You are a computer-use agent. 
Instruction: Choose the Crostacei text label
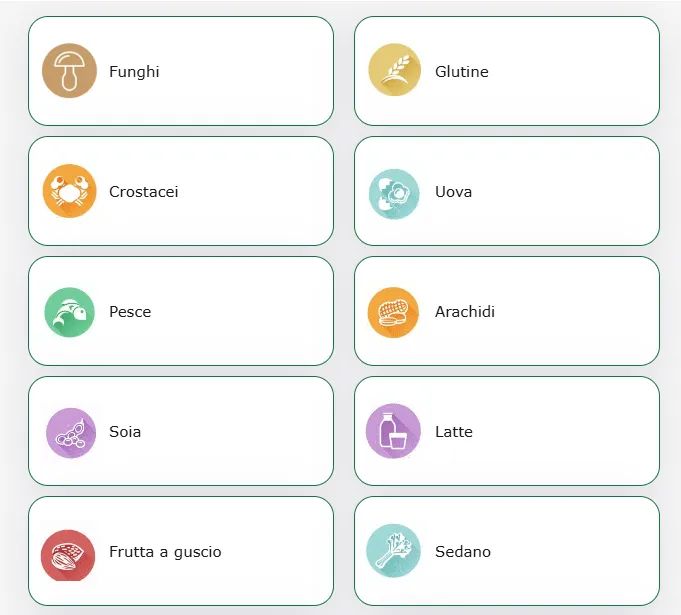click(x=143, y=192)
